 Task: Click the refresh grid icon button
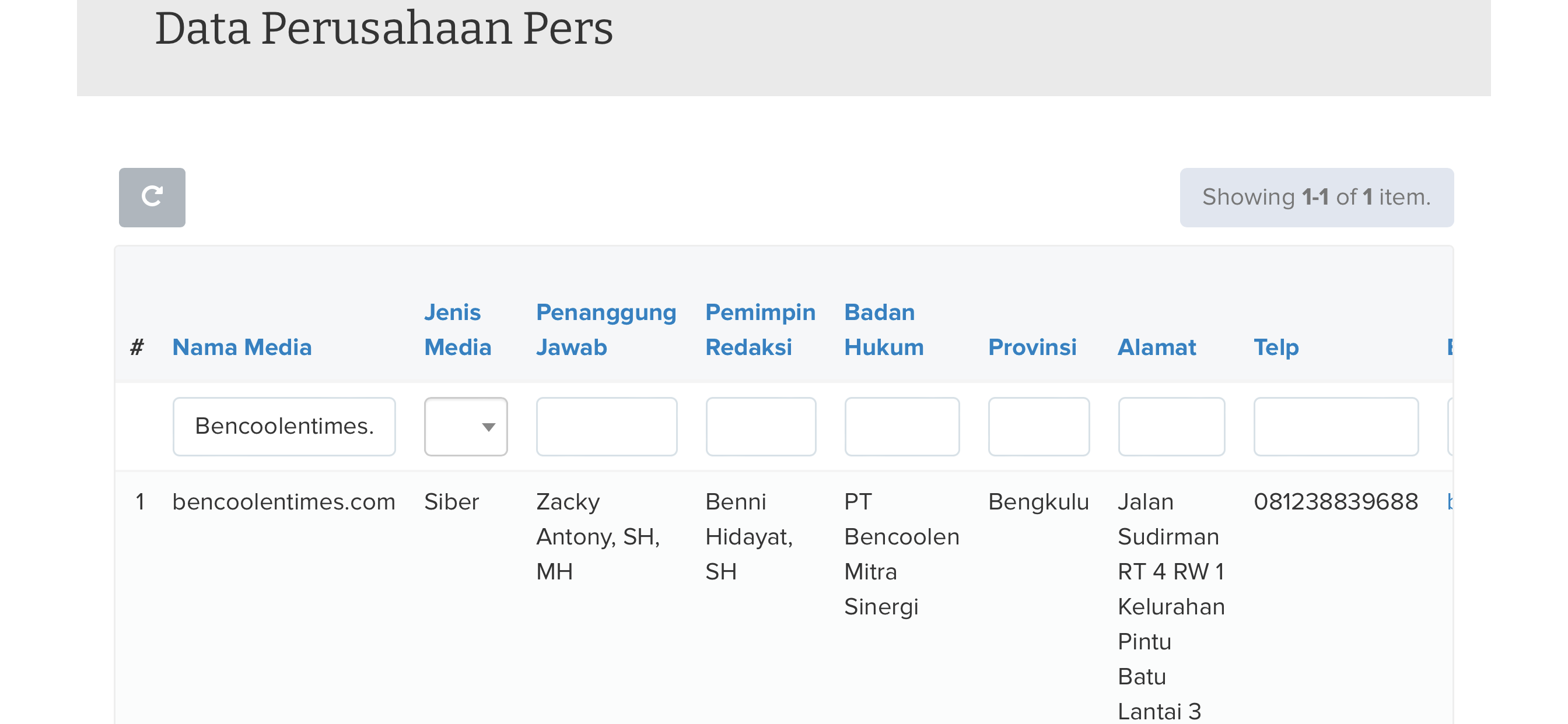click(x=152, y=197)
